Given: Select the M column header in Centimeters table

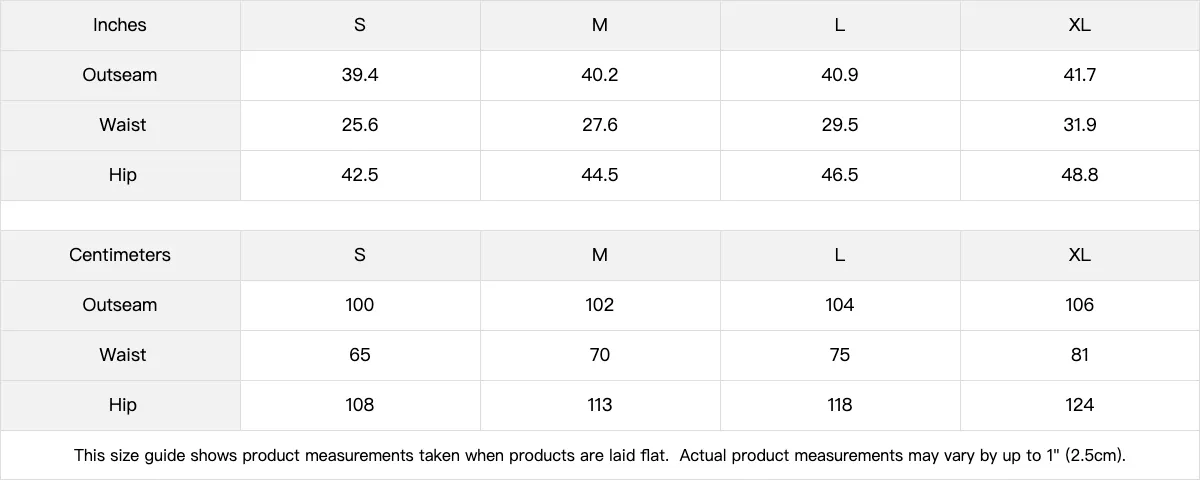Looking at the screenshot, I should [x=600, y=255].
